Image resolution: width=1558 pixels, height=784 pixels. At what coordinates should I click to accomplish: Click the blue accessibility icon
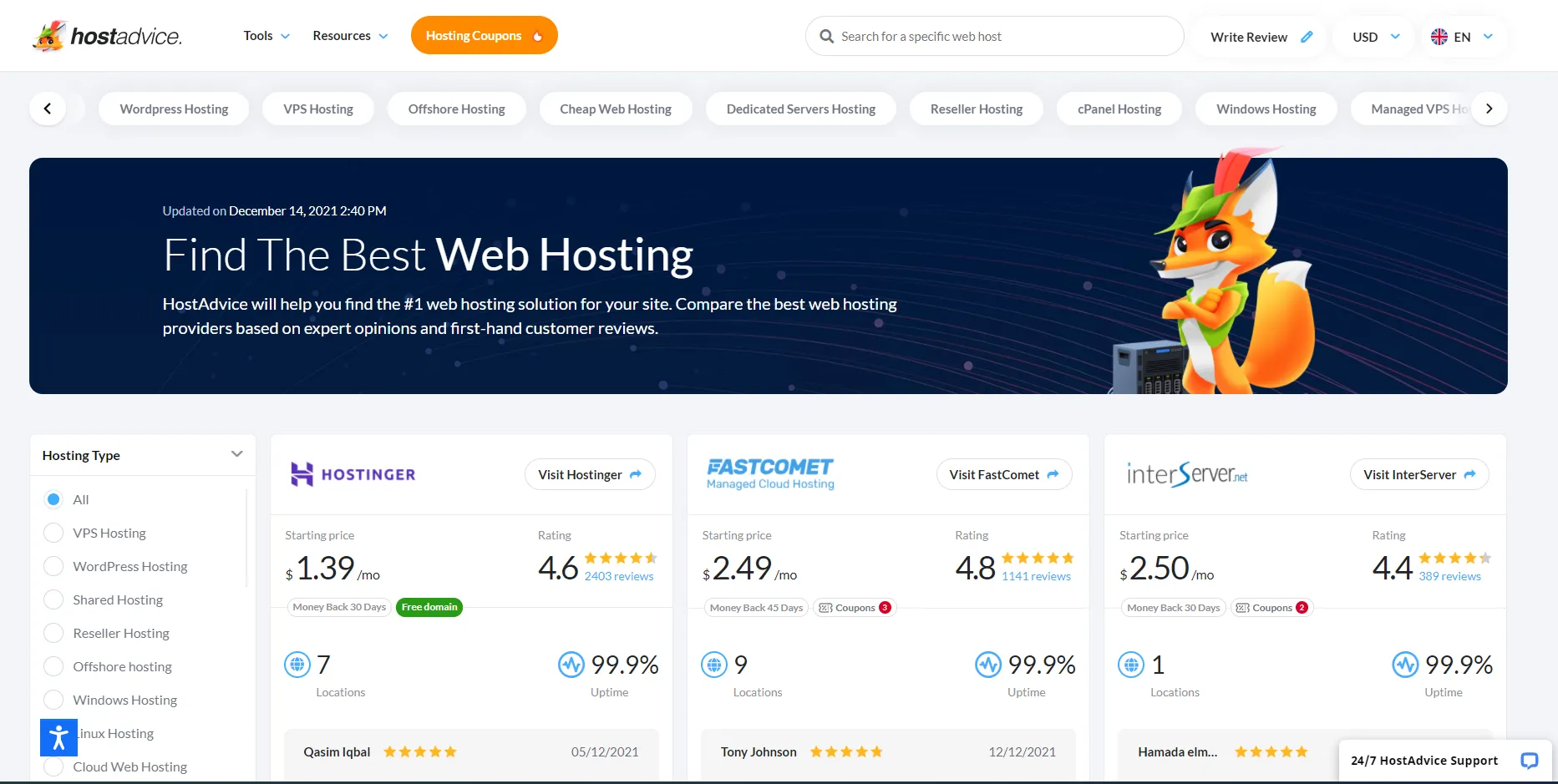[58, 737]
